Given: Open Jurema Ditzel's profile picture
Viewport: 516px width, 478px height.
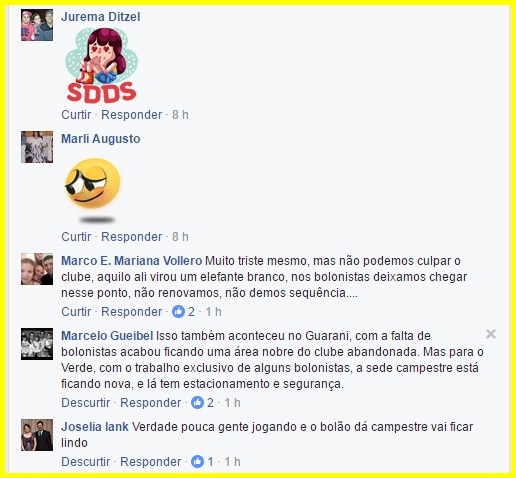Looking at the screenshot, I should pyautogui.click(x=37, y=25).
